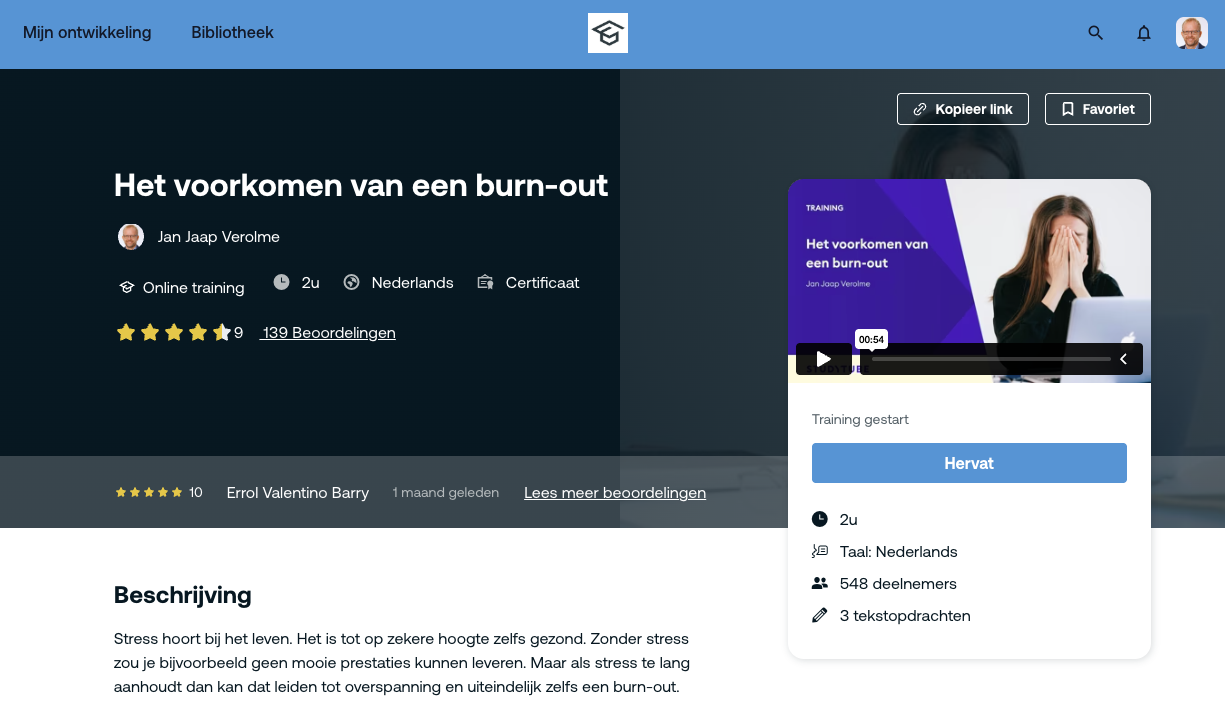Click the Kopieer link button
1225x703 pixels.
coord(963,109)
